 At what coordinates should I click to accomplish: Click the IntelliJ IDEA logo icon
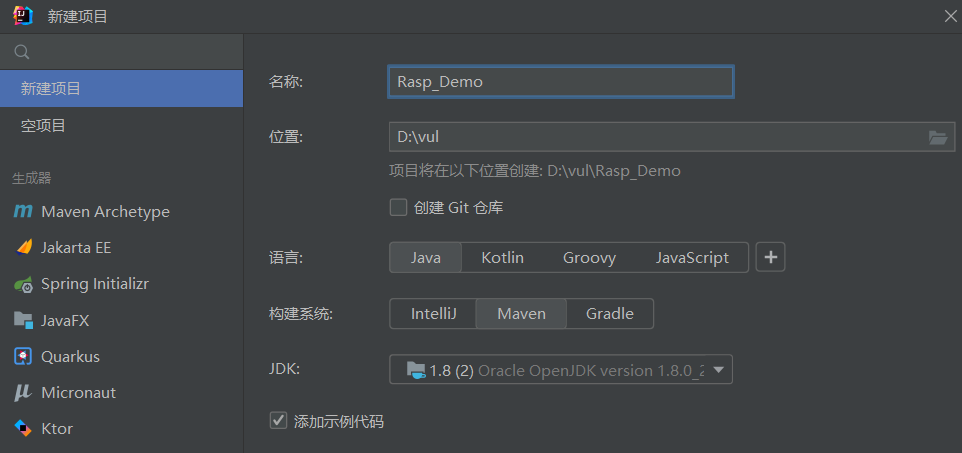click(23, 16)
